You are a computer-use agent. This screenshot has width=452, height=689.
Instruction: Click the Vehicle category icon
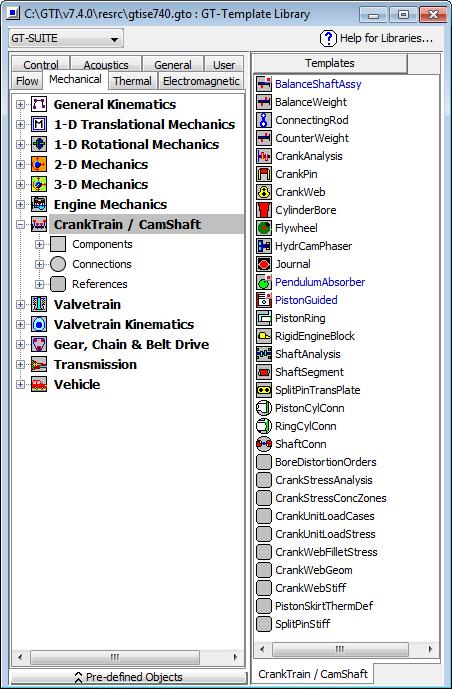point(39,384)
